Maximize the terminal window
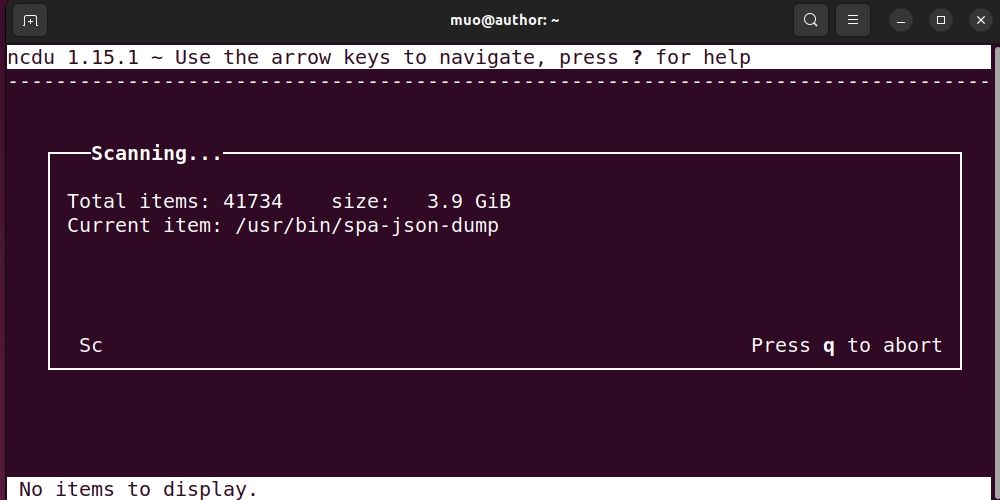The width and height of the screenshot is (1000, 500). point(941,20)
